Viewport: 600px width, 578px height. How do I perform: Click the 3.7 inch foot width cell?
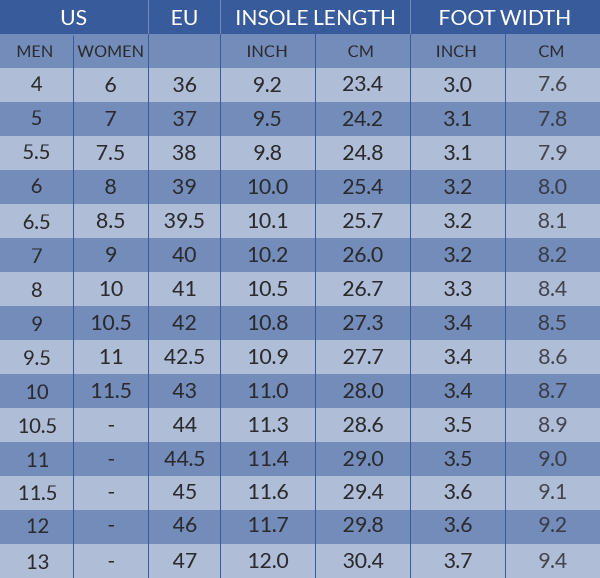[x=457, y=561]
